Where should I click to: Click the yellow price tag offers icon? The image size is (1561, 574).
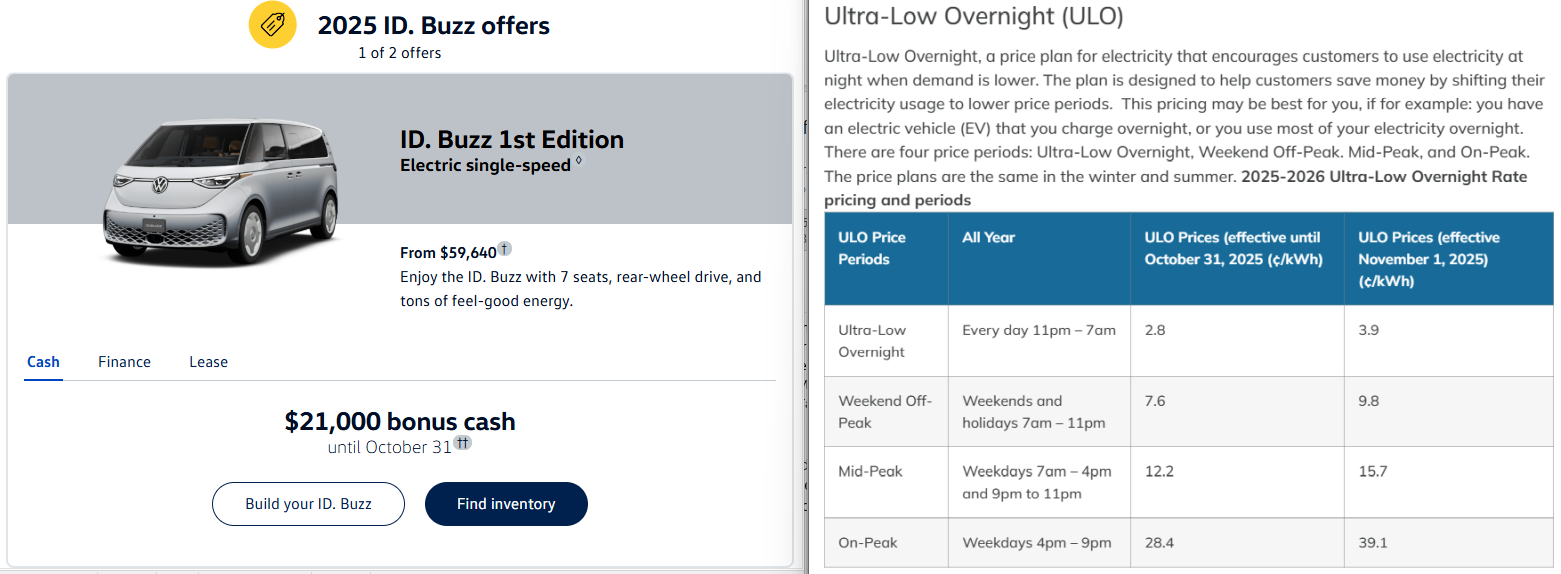272,25
